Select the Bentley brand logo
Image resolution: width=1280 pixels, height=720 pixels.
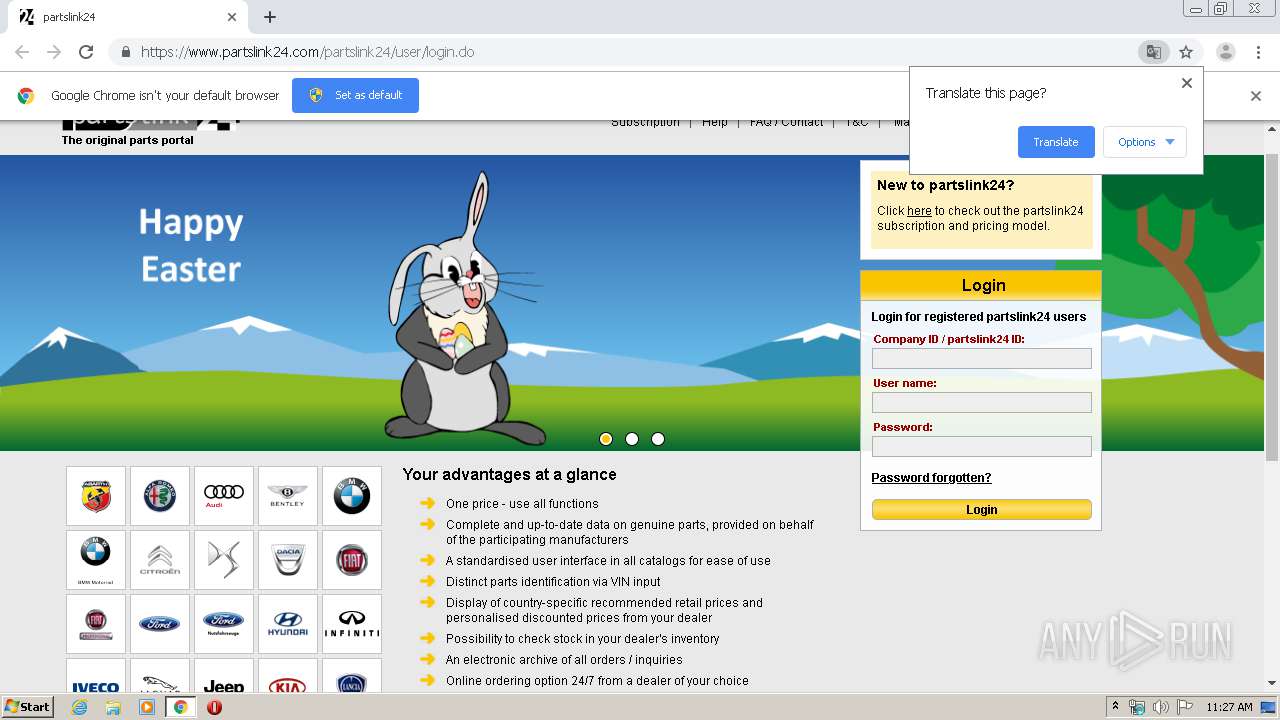[288, 496]
